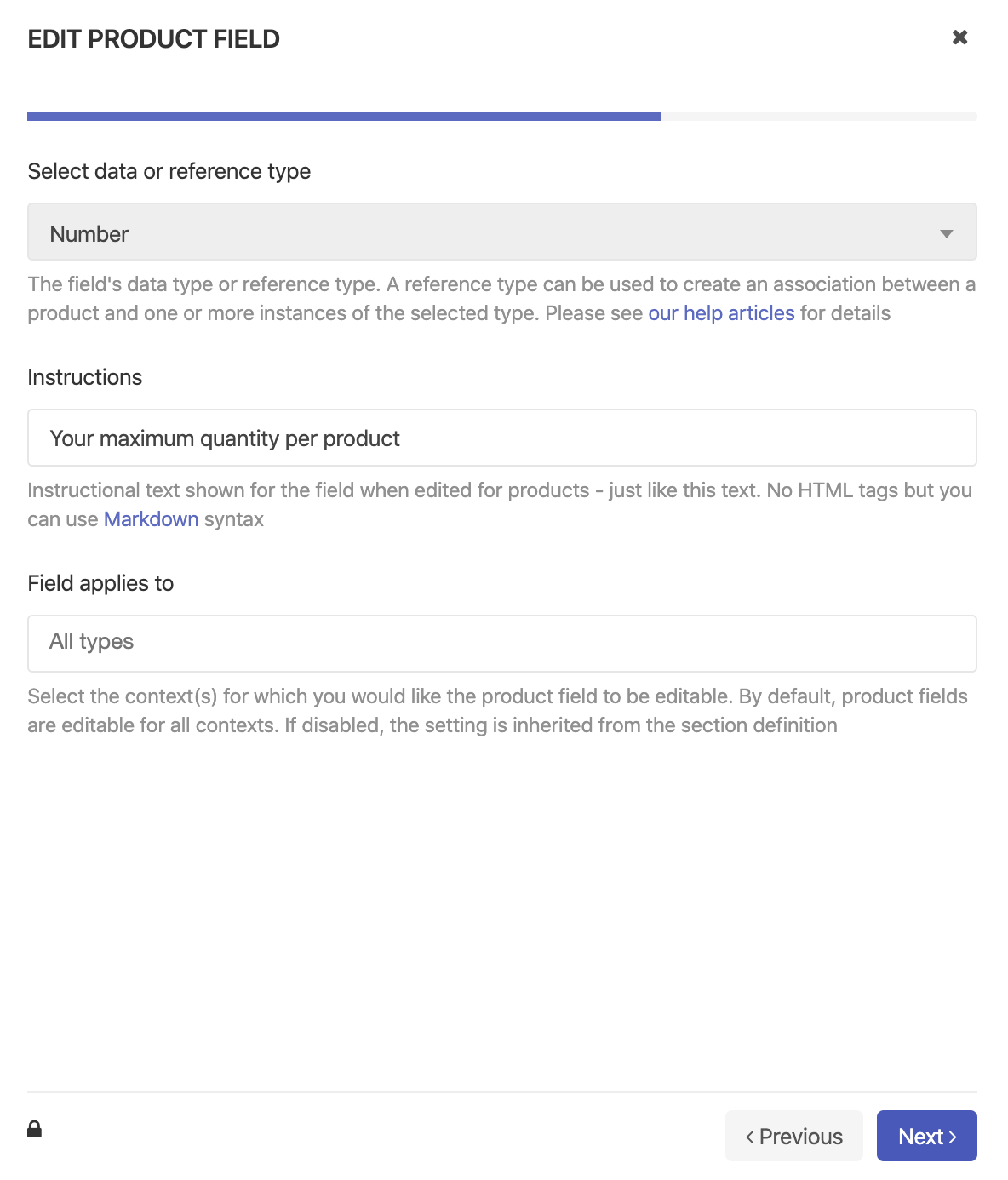
Task: Click the filled blue progress bar segment
Action: click(343, 117)
